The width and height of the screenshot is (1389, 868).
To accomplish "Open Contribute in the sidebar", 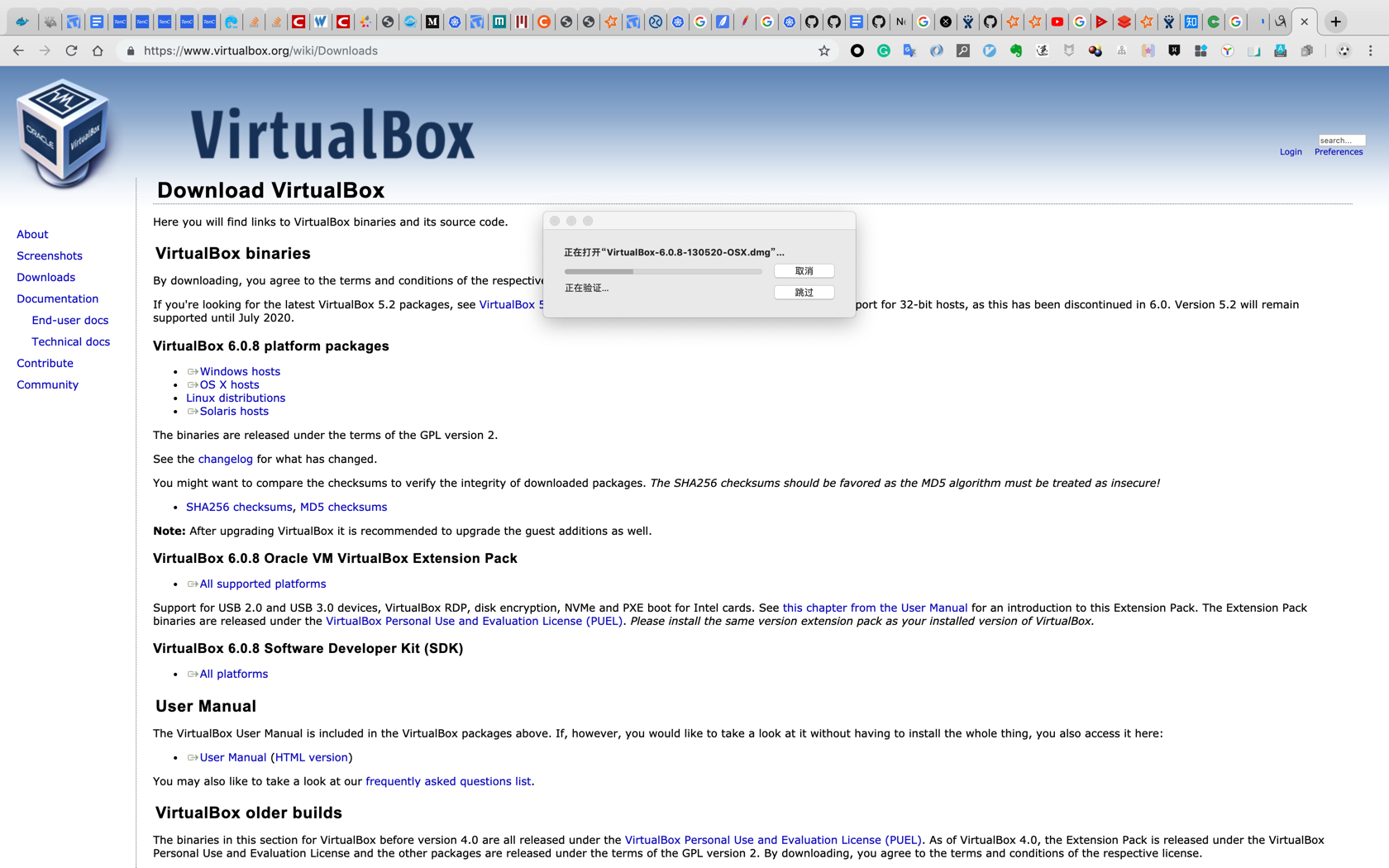I will point(45,364).
